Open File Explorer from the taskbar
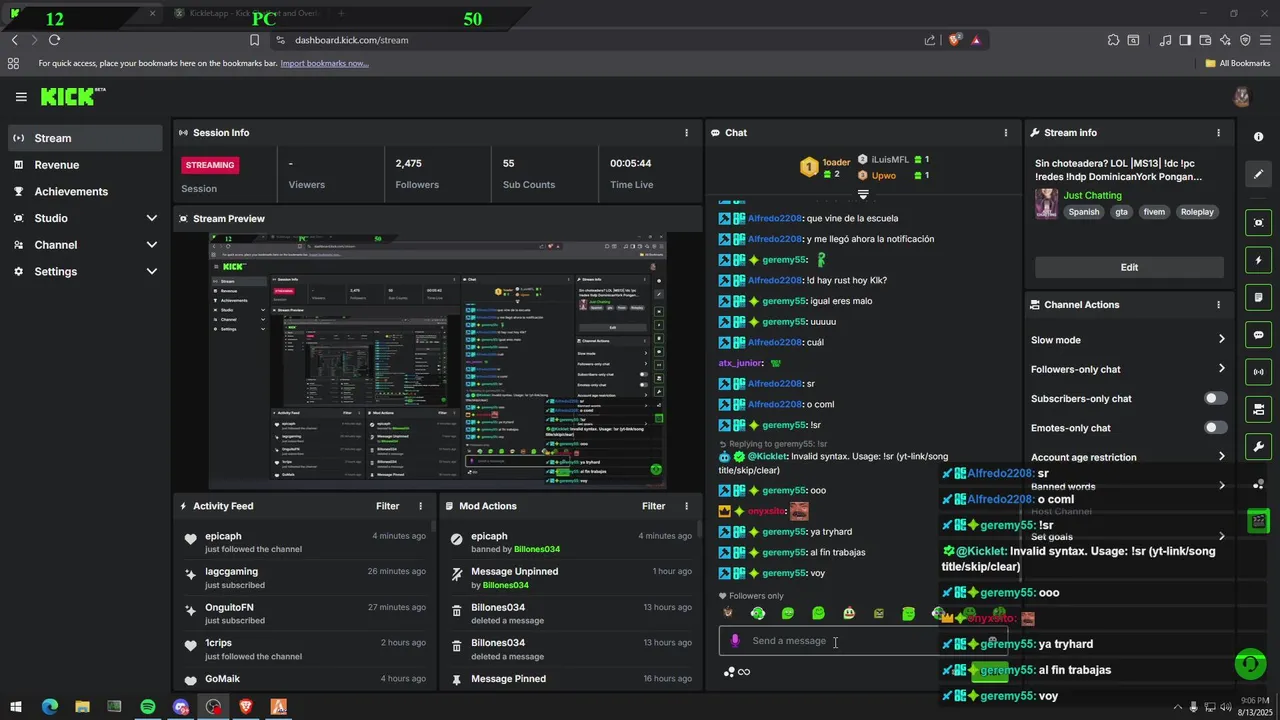Image resolution: width=1280 pixels, height=720 pixels. (x=82, y=707)
